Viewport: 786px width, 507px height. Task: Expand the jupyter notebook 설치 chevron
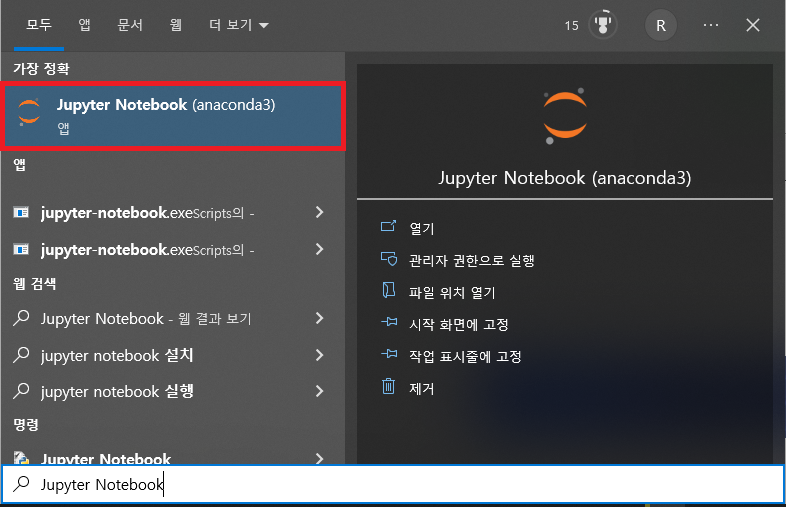(x=319, y=355)
